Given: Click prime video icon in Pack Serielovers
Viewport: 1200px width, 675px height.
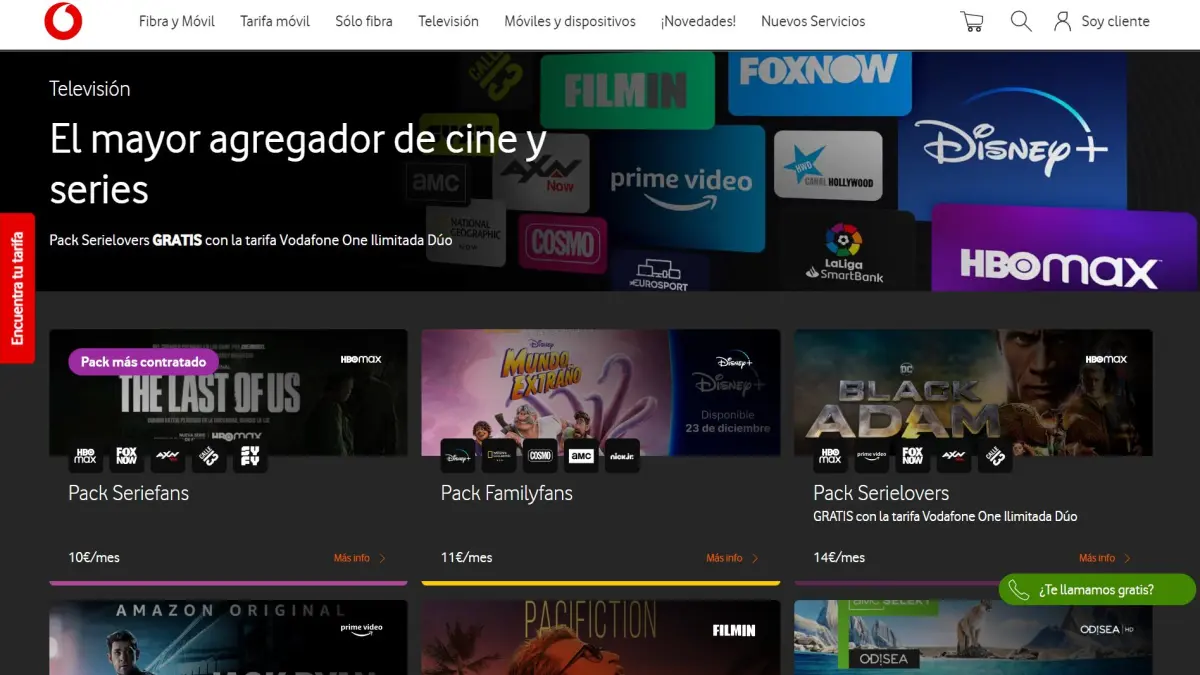Looking at the screenshot, I should pyautogui.click(x=871, y=456).
